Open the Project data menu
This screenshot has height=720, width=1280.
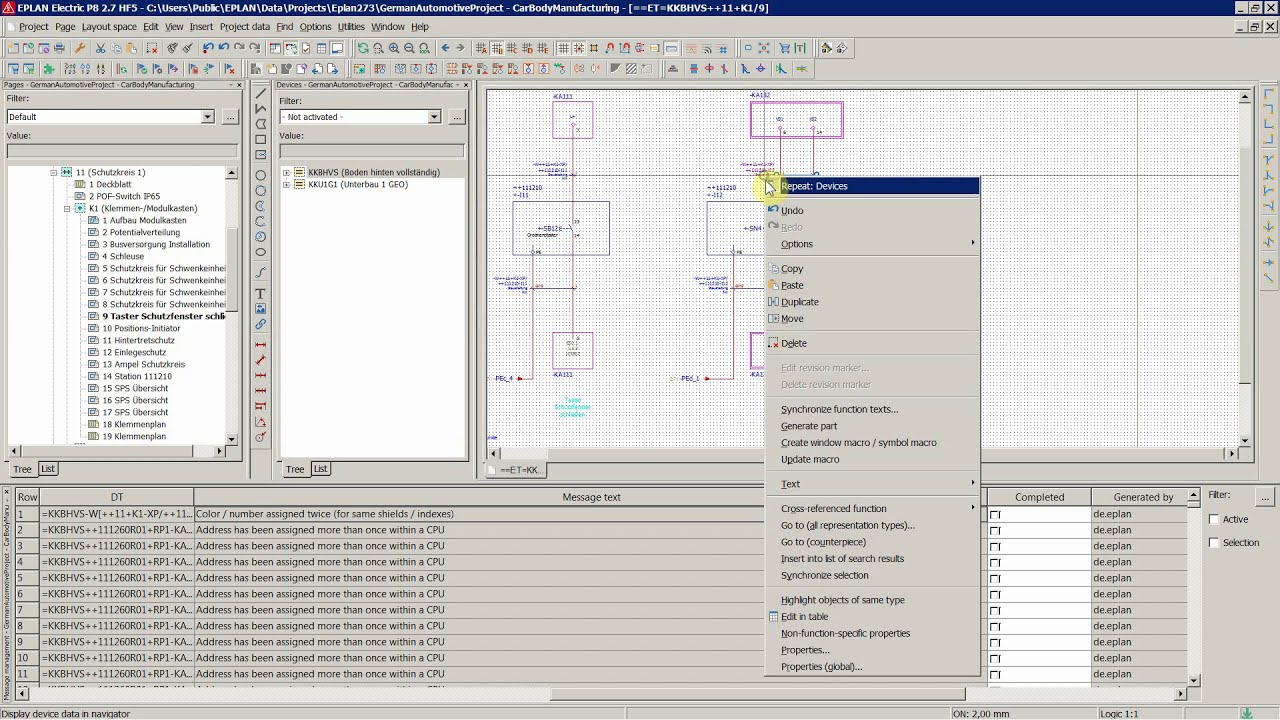pyautogui.click(x=245, y=27)
